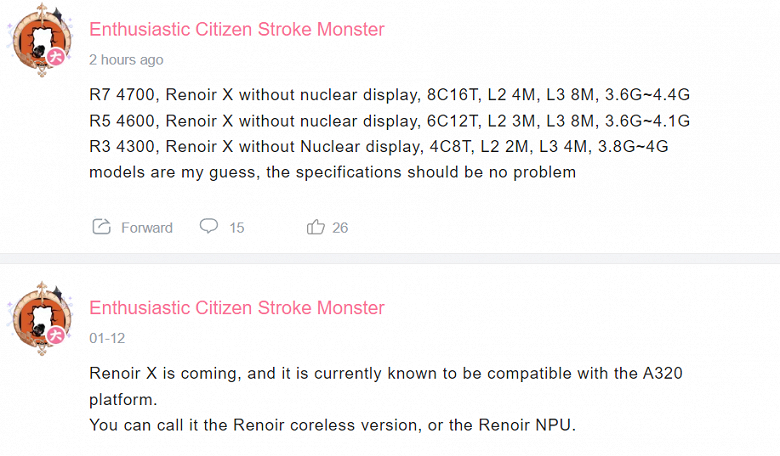Click the "models are my guess" line
The height and width of the screenshot is (456, 780).
point(333,171)
